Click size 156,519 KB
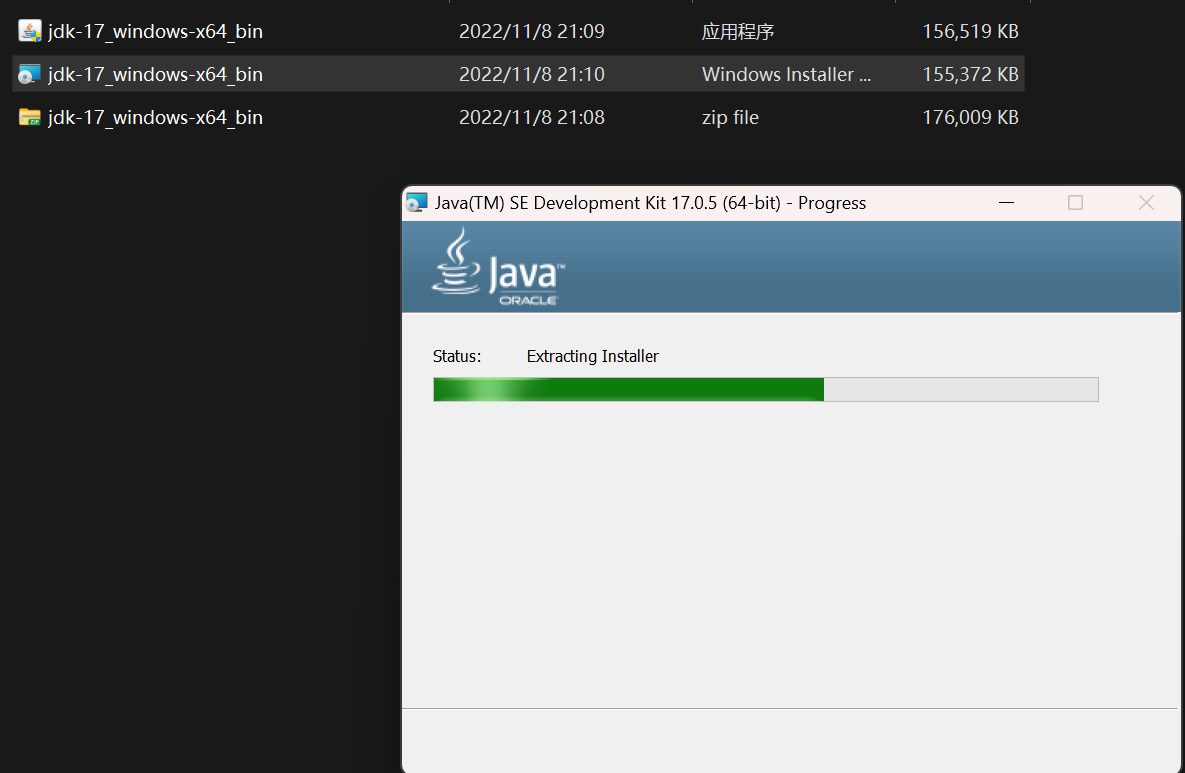Image resolution: width=1185 pixels, height=773 pixels. click(970, 31)
